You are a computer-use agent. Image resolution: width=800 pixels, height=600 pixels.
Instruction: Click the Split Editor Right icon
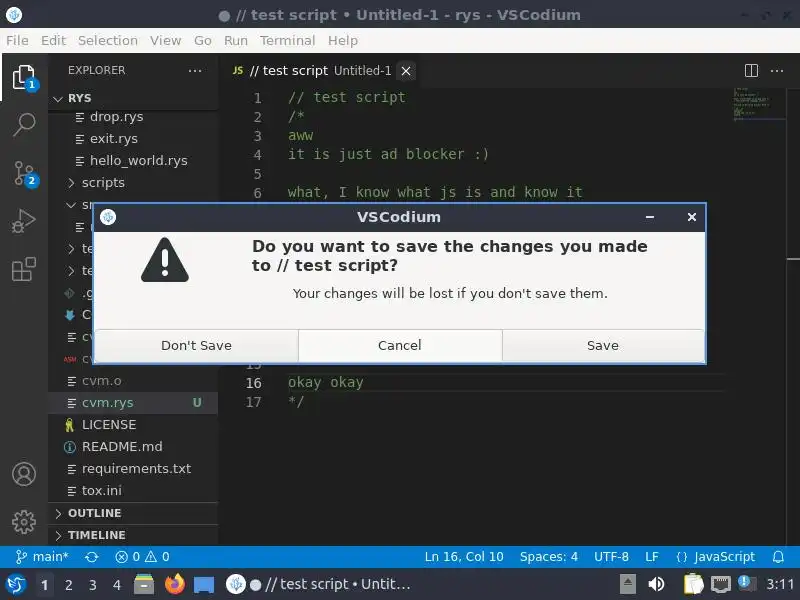click(751, 70)
